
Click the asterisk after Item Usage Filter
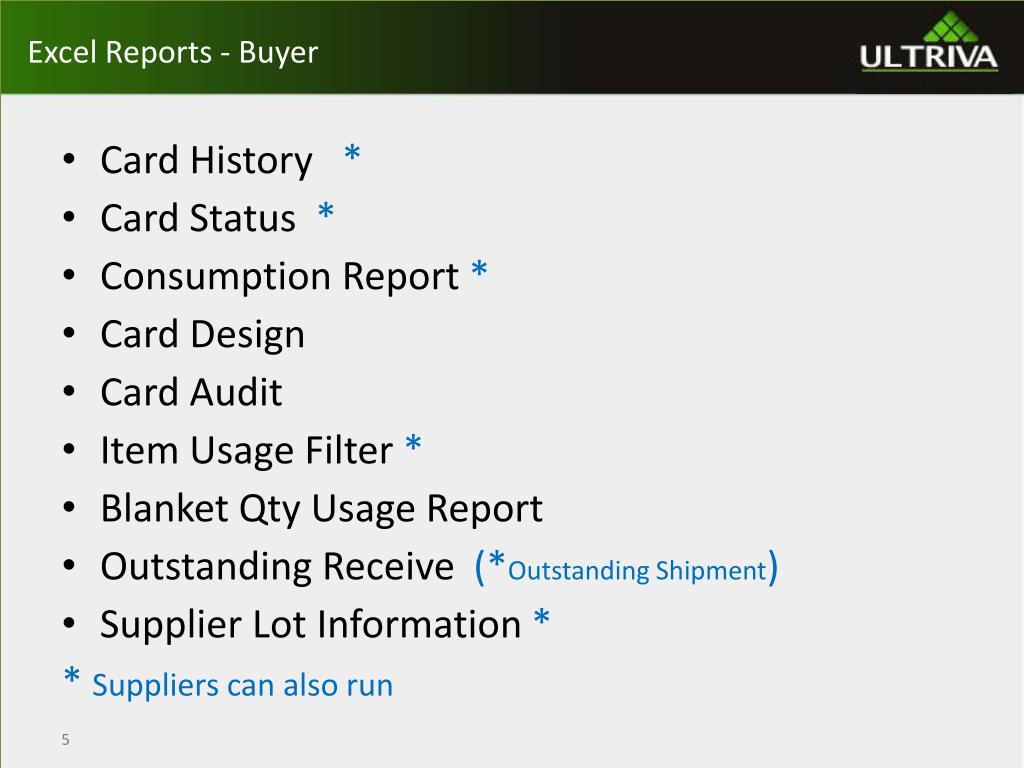click(413, 443)
